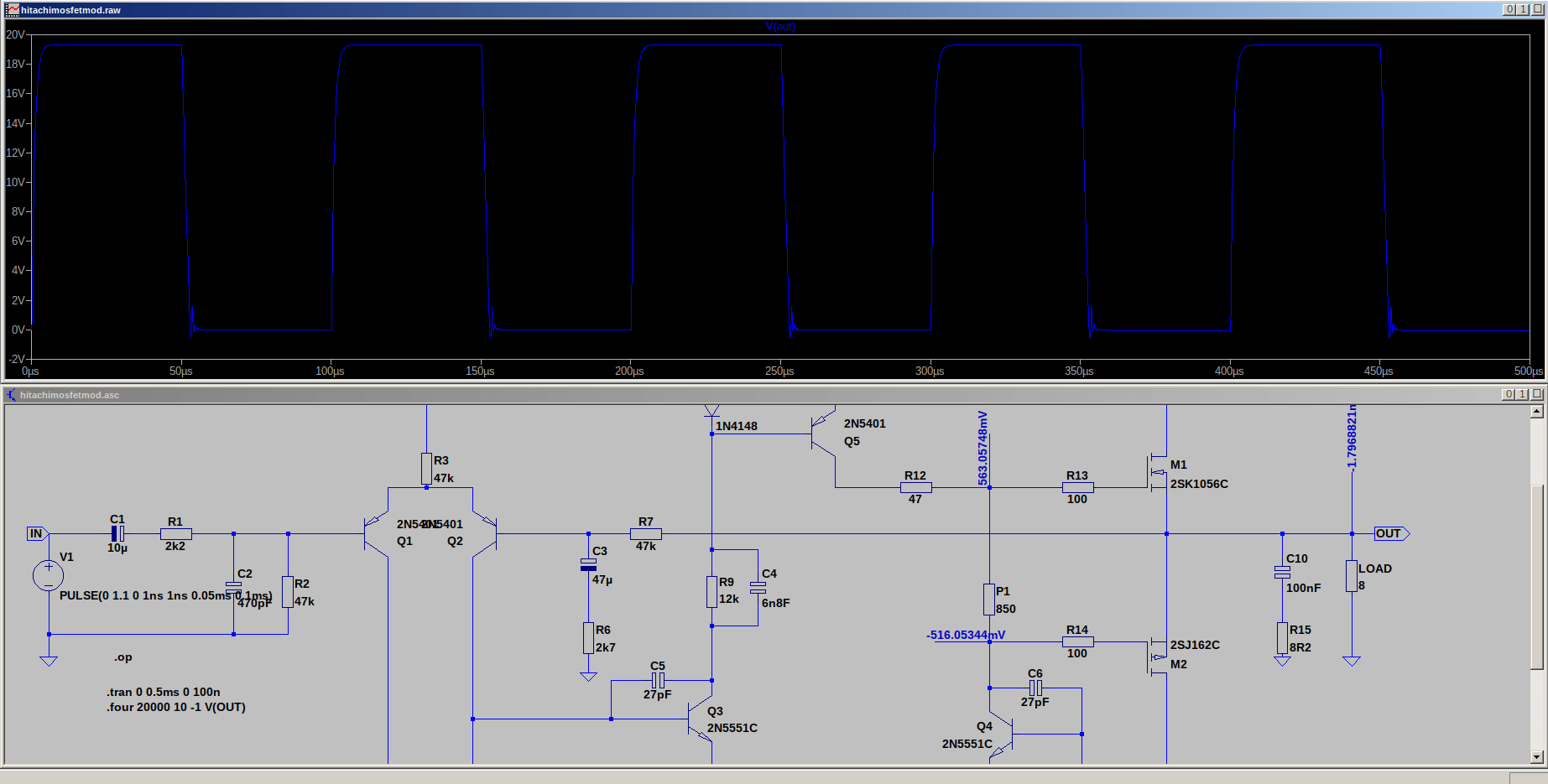Close the hitachimosfetmod.asc schematic window

tap(1537, 394)
